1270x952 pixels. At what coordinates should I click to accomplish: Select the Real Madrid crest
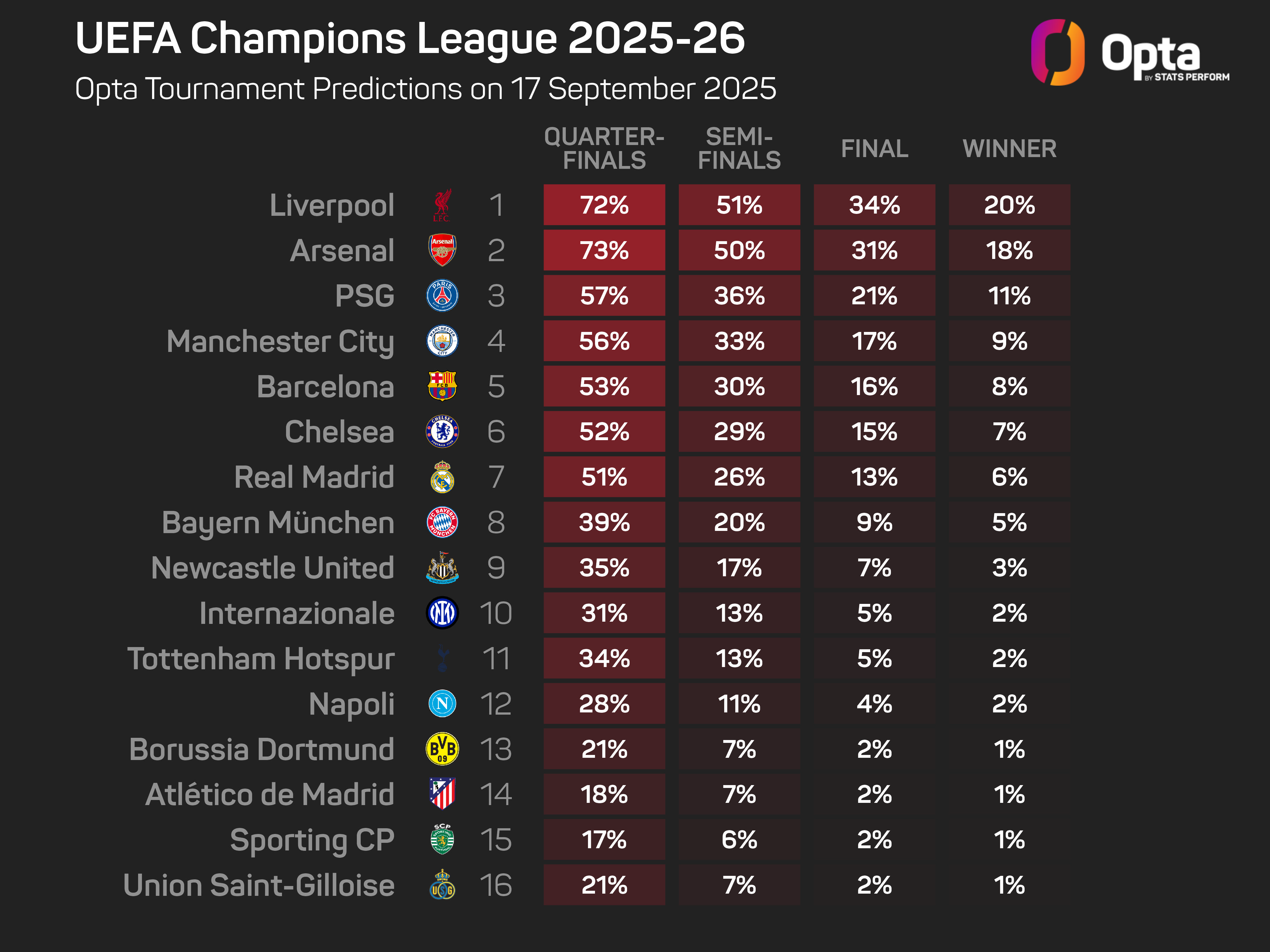pos(442,477)
